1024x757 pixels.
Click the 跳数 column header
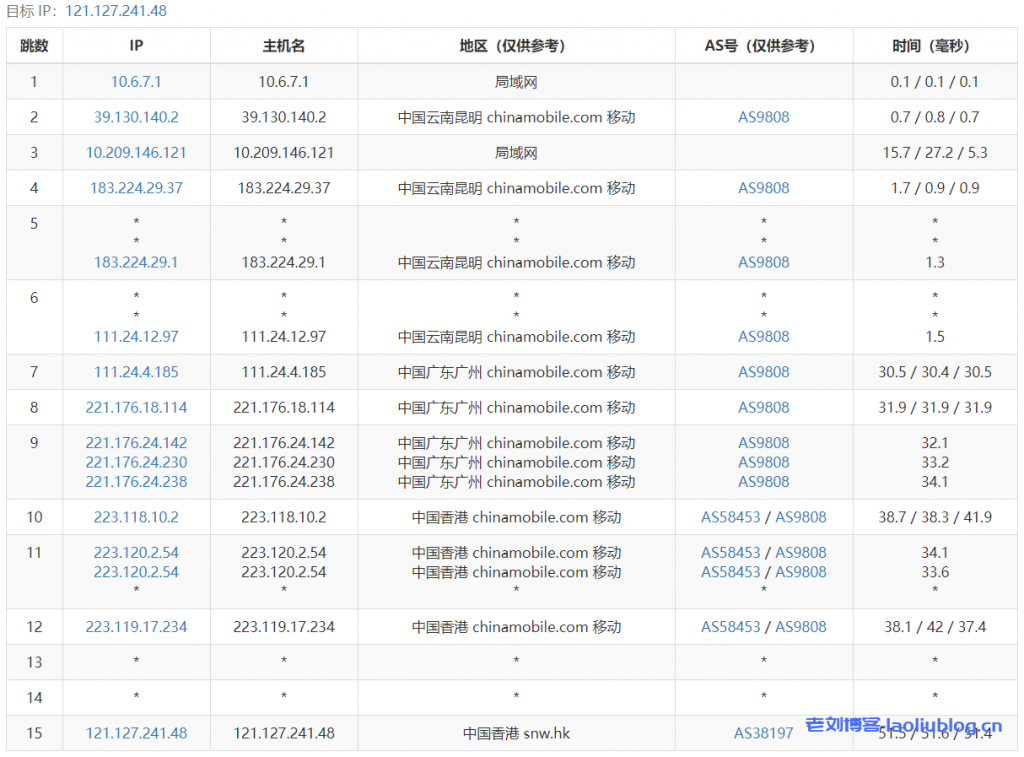(34, 46)
